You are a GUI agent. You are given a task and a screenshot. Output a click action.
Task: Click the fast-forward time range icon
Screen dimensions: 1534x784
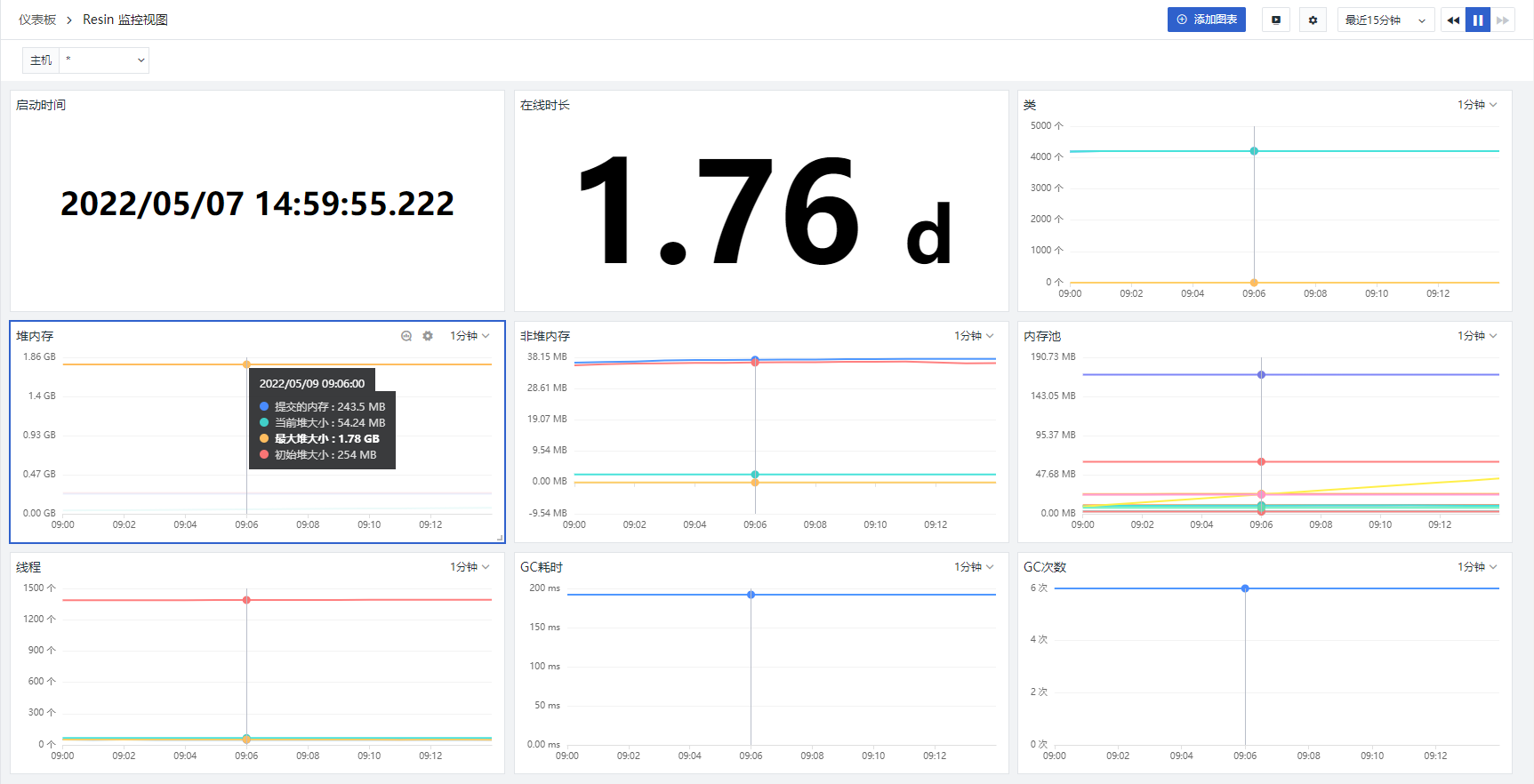coord(1503,20)
